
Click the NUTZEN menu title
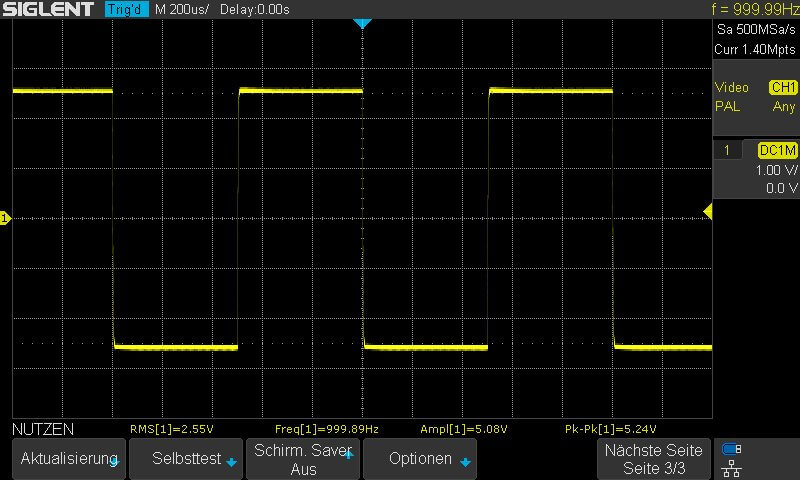(43, 429)
